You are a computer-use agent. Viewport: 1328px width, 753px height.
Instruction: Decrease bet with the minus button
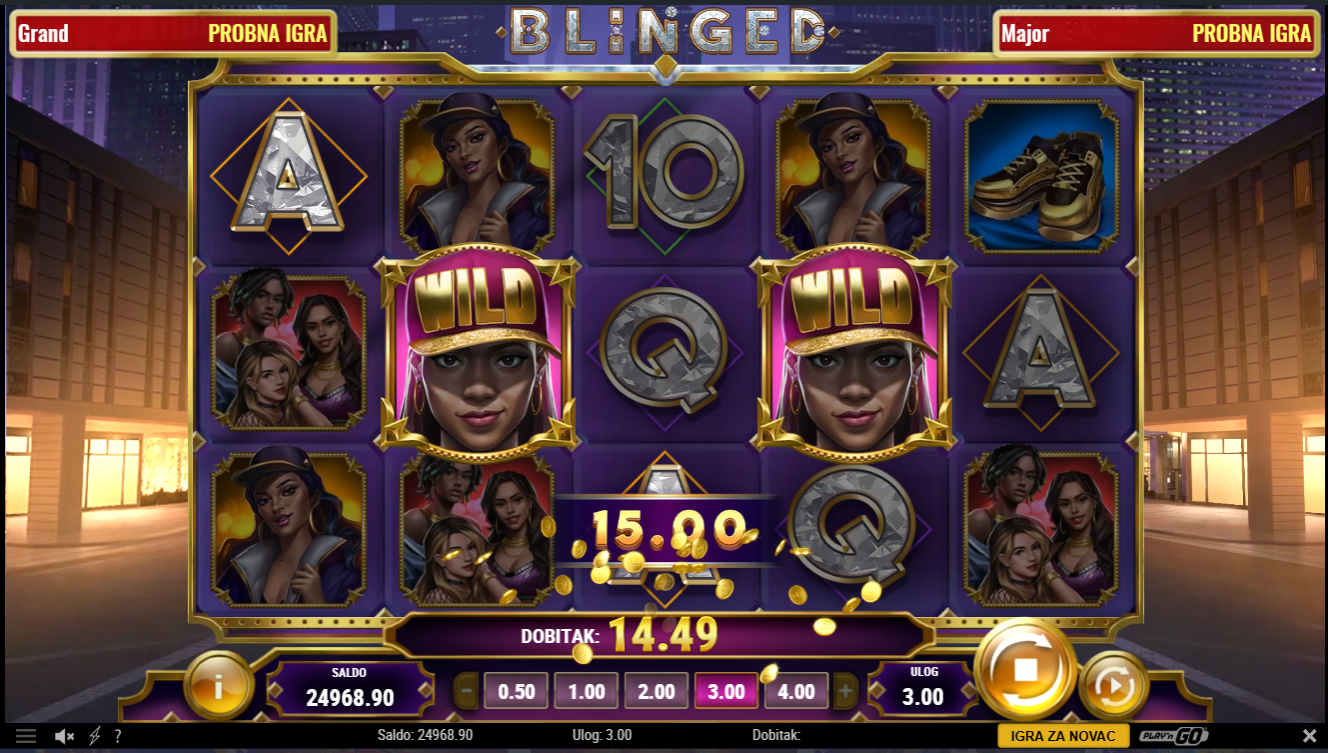(x=466, y=690)
